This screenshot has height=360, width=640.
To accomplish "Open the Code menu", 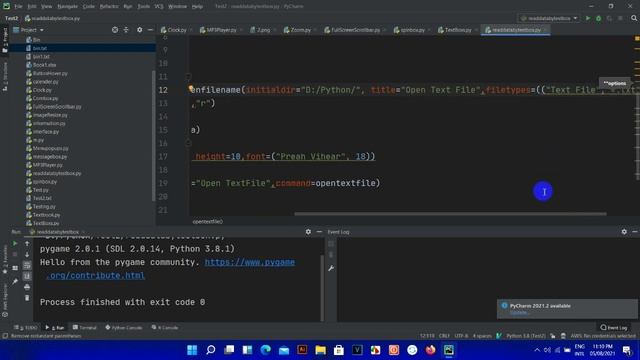I will click(x=89, y=7).
